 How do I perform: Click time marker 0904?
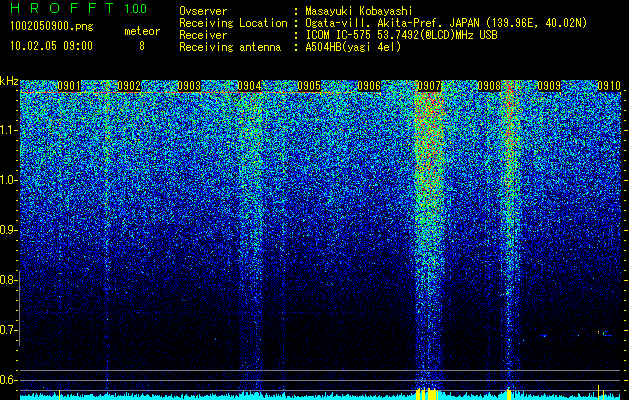click(x=249, y=86)
